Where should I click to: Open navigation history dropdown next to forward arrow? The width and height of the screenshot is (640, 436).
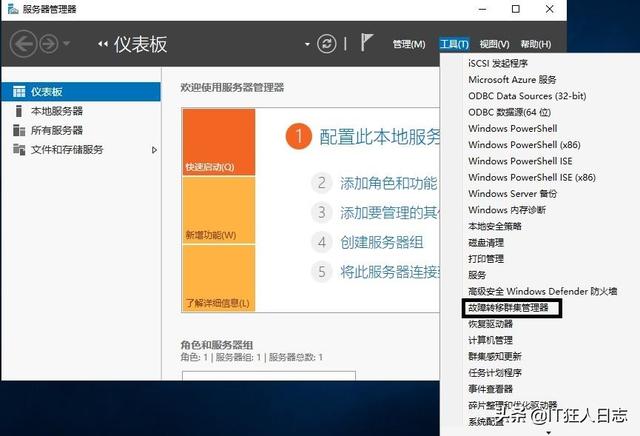point(67,43)
